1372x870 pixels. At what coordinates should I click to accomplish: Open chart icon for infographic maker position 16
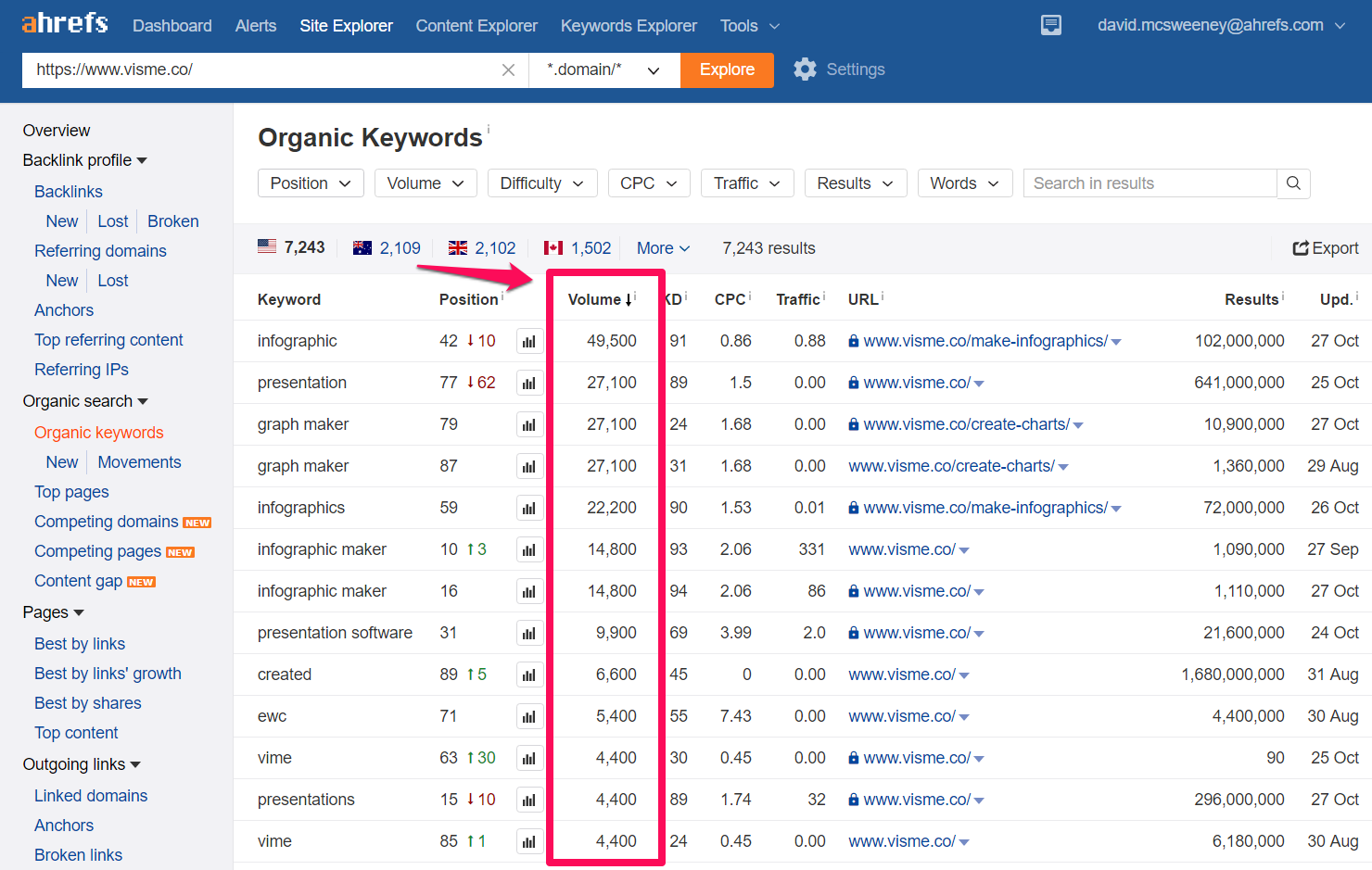click(x=529, y=591)
